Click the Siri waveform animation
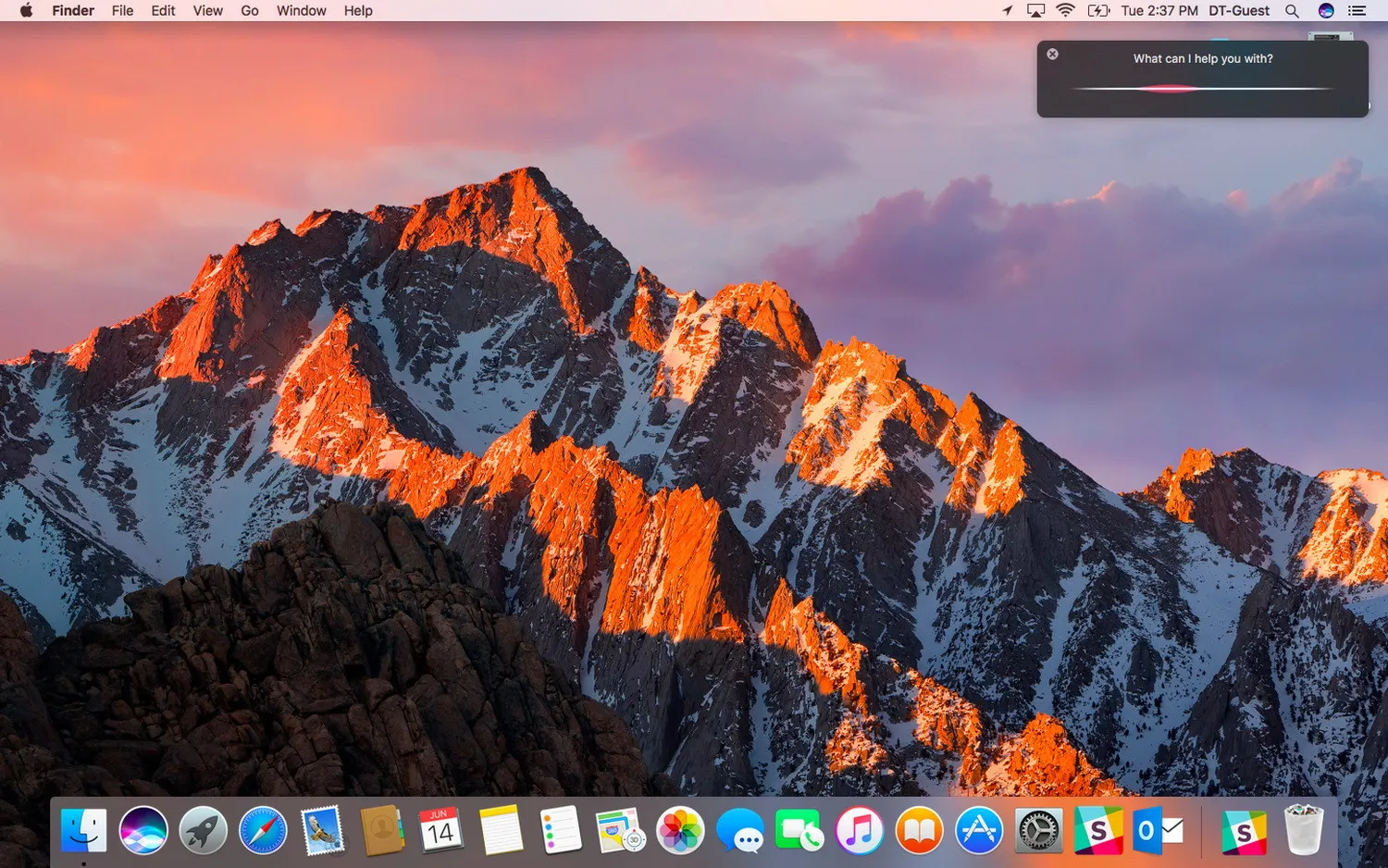 (x=1202, y=89)
